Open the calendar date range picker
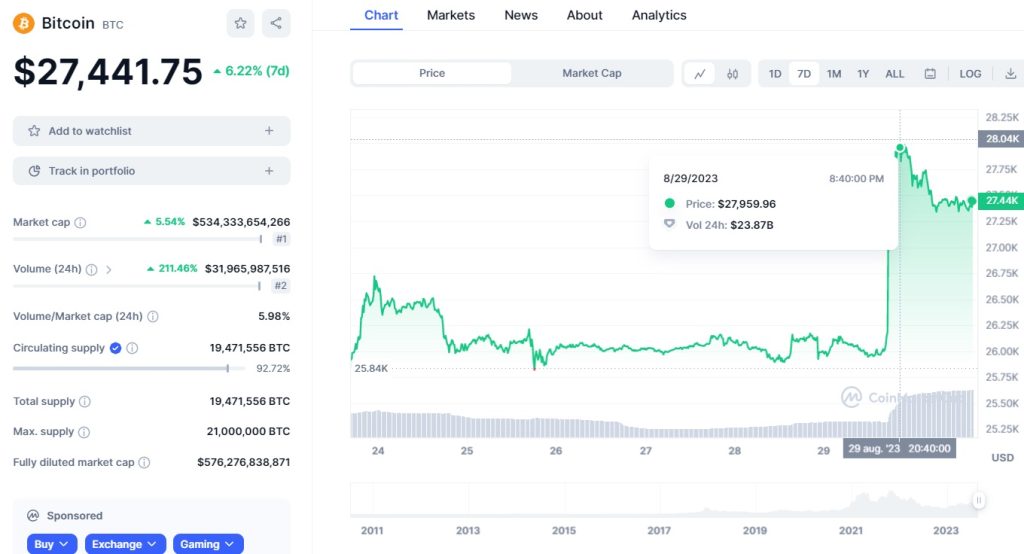 930,74
